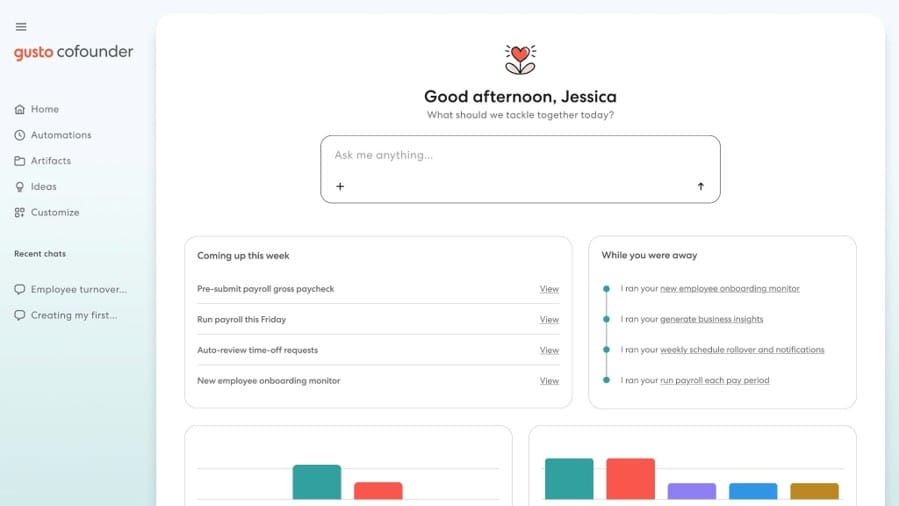Screen dimensions: 899x506
Task: Click blue bar in right chart
Action: click(x=753, y=491)
